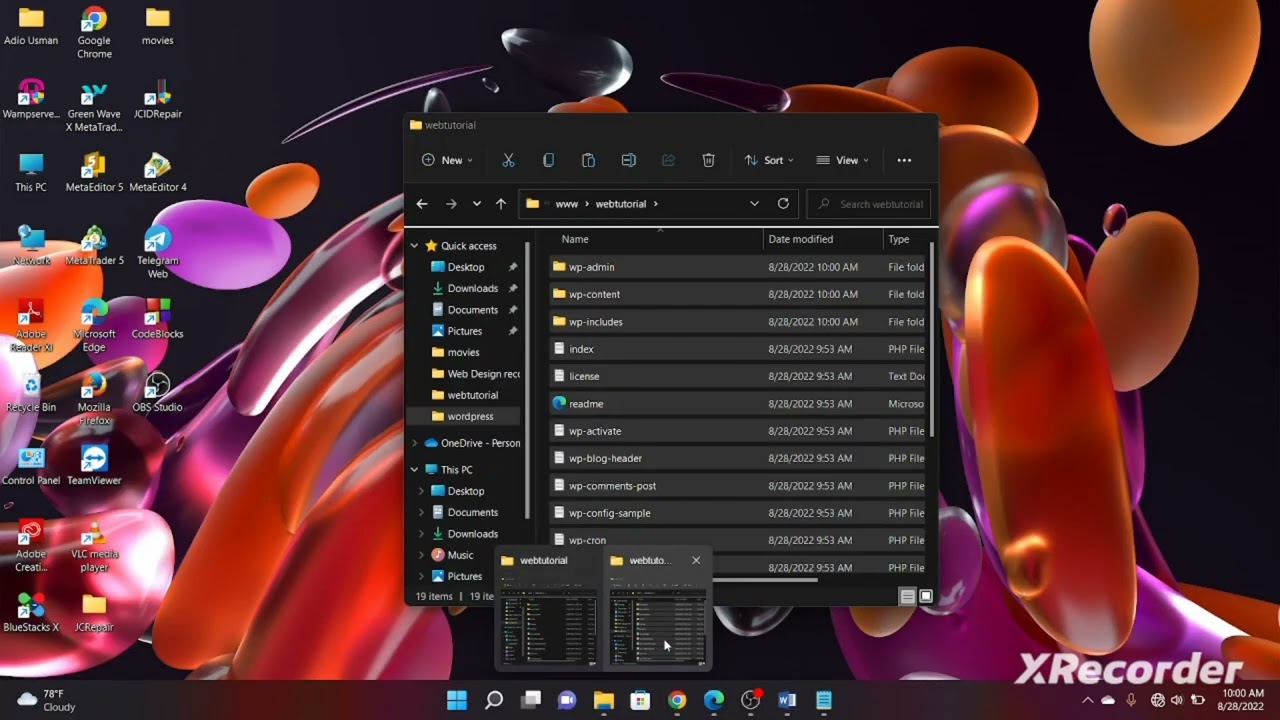Go up one folder level arrow
Viewport: 1280px width, 720px height.
pyautogui.click(x=501, y=204)
